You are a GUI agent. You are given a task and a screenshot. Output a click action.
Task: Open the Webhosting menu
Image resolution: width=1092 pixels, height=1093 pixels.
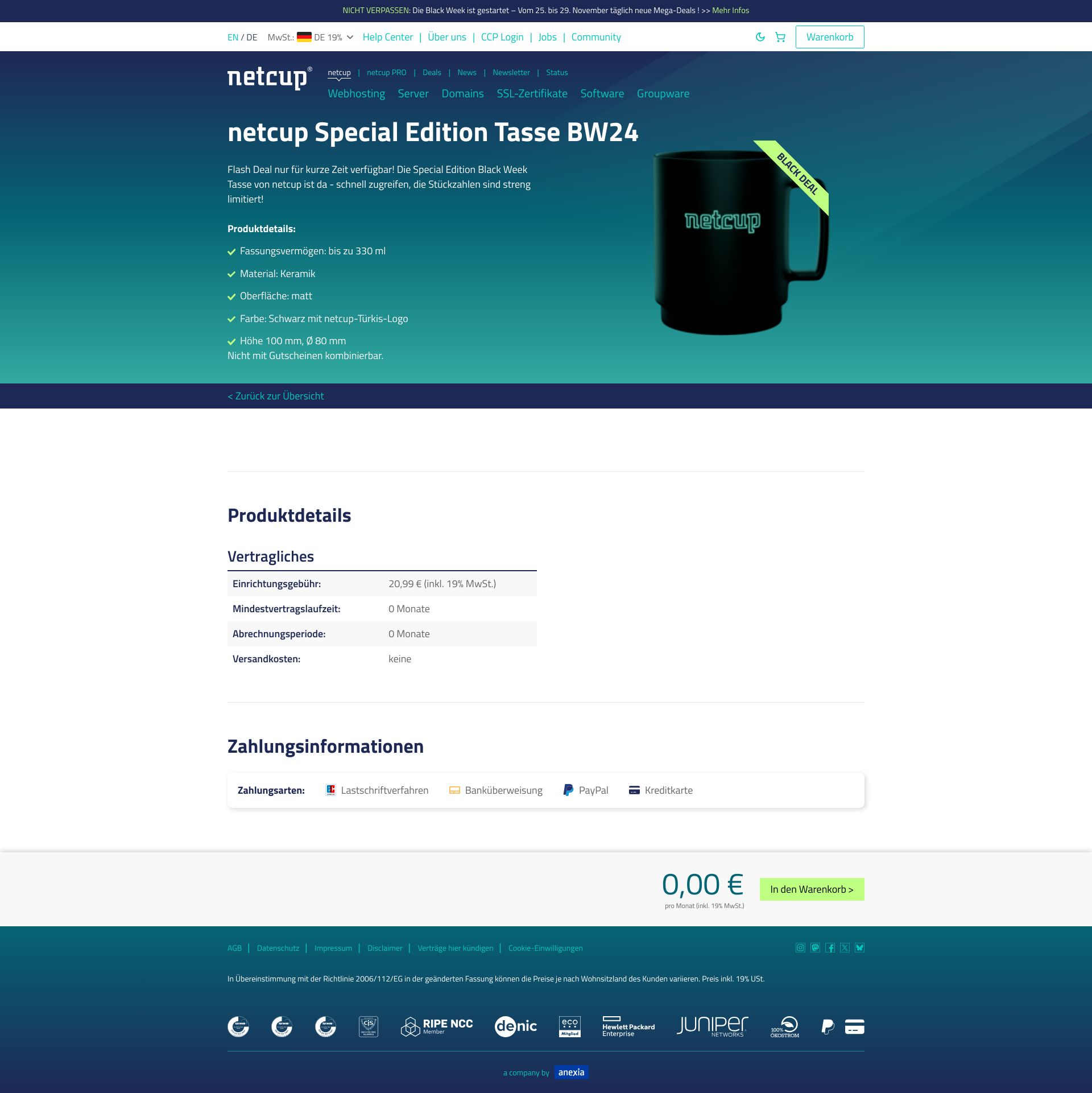coord(357,93)
